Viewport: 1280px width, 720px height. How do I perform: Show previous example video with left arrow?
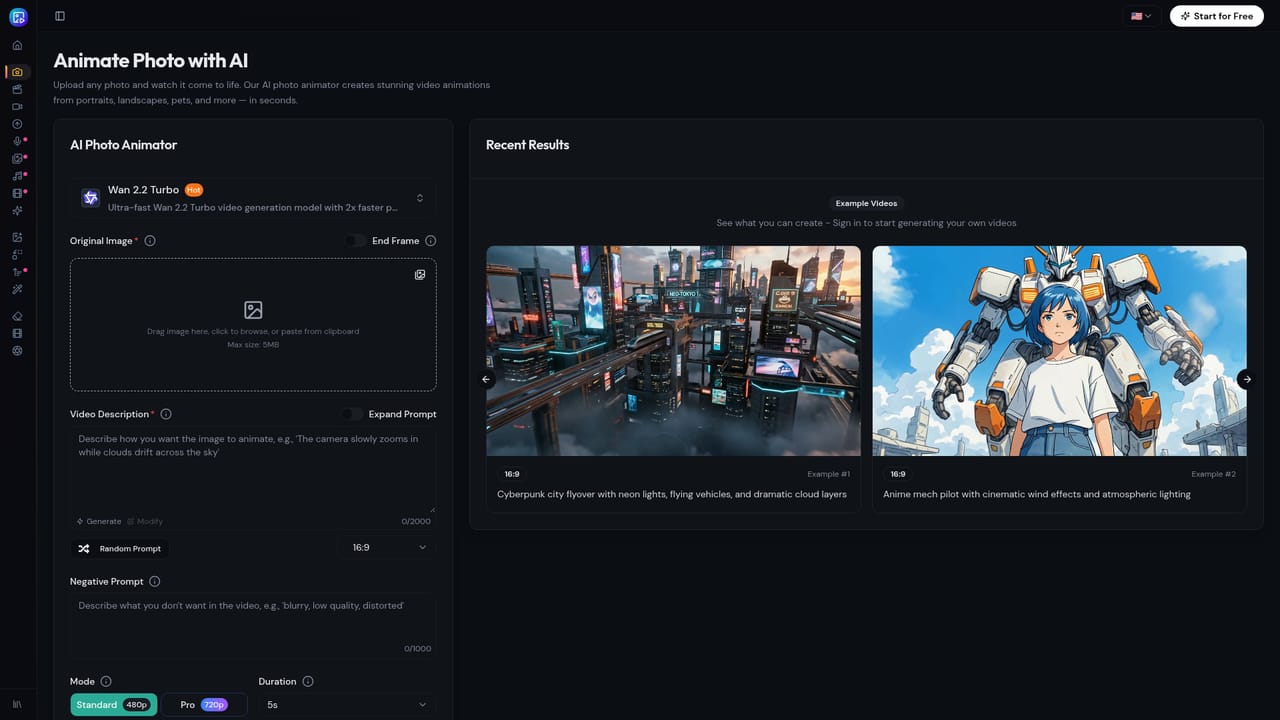[487, 379]
